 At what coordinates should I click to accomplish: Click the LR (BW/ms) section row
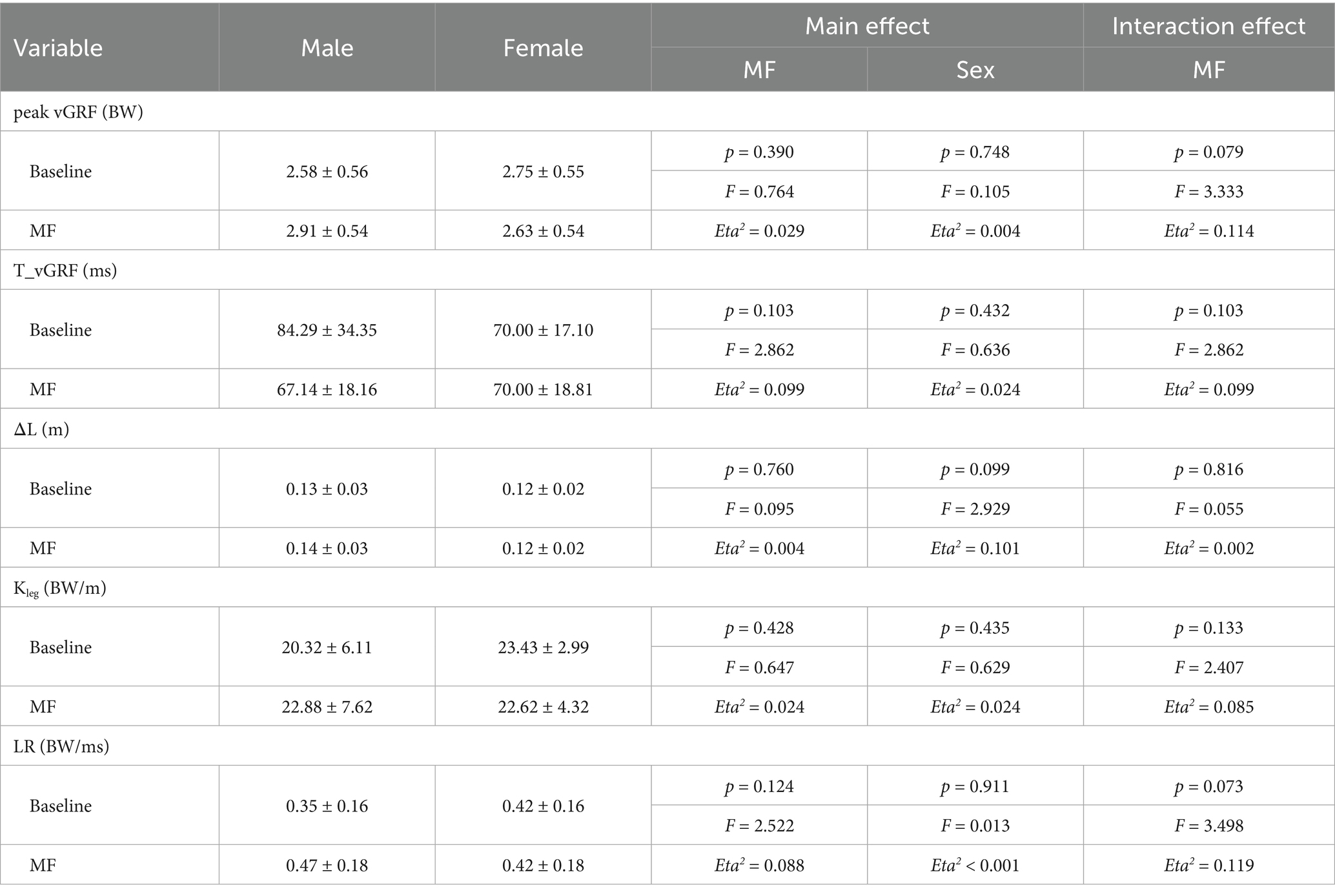click(x=61, y=746)
